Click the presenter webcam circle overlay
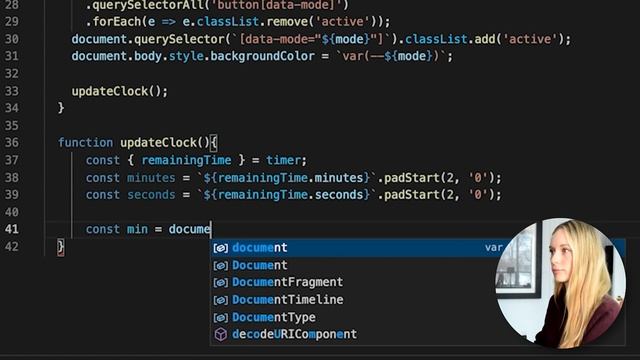 coord(560,283)
